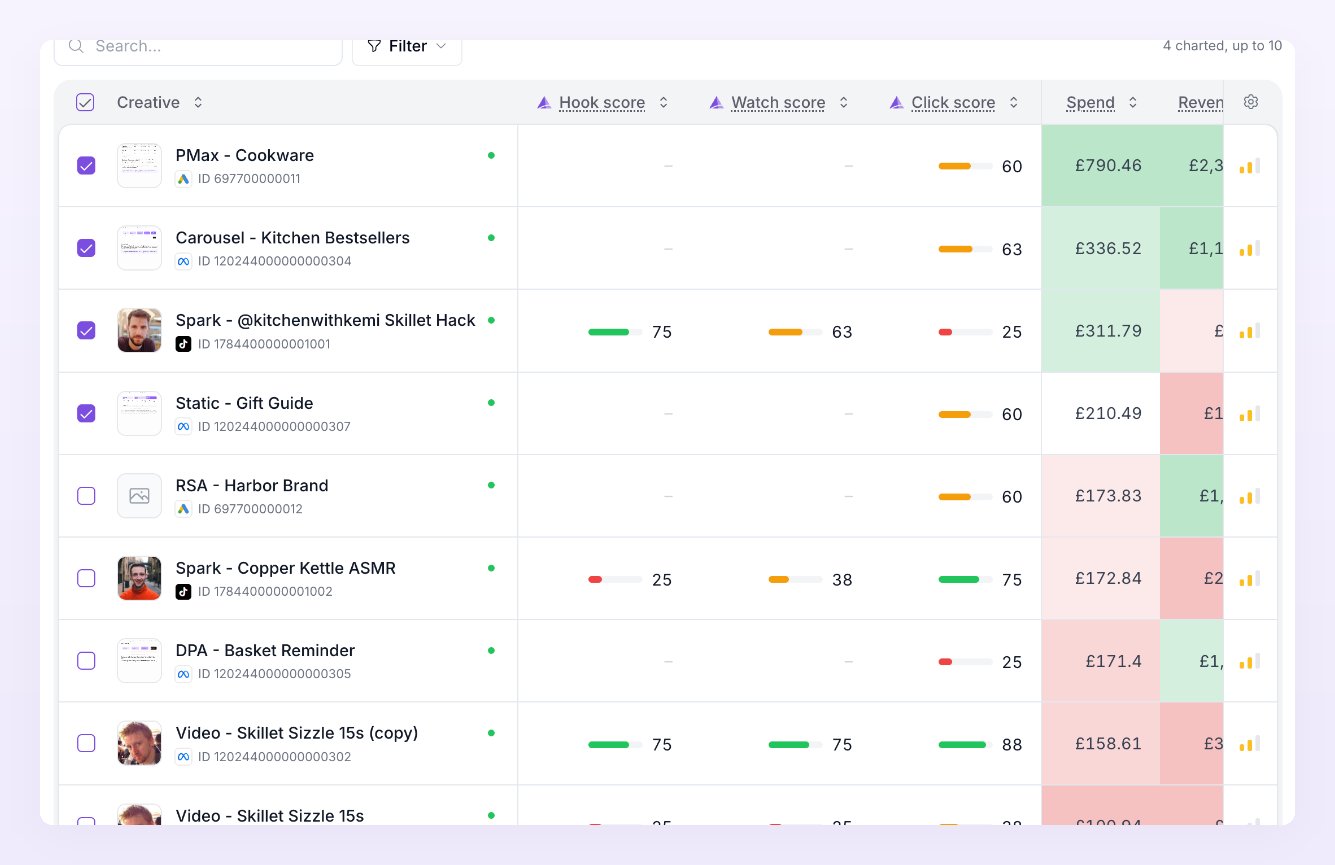Viewport: 1335px width, 865px height.
Task: Click click score value 88
Action: point(1012,744)
